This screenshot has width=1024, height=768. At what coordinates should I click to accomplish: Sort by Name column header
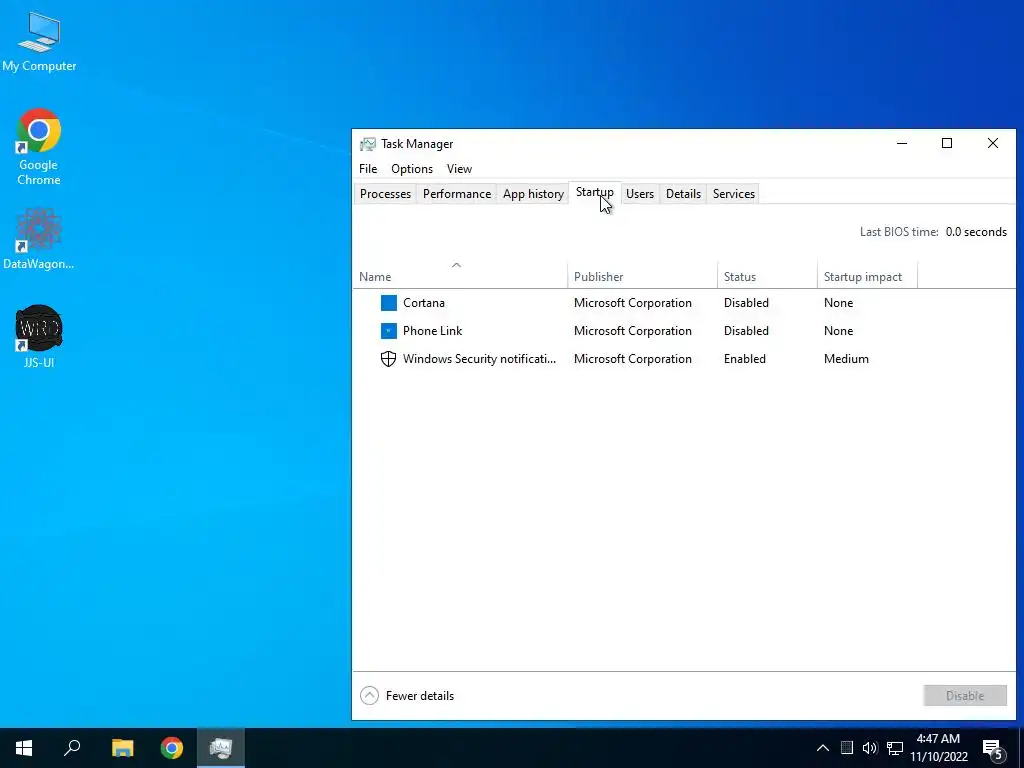coord(460,276)
